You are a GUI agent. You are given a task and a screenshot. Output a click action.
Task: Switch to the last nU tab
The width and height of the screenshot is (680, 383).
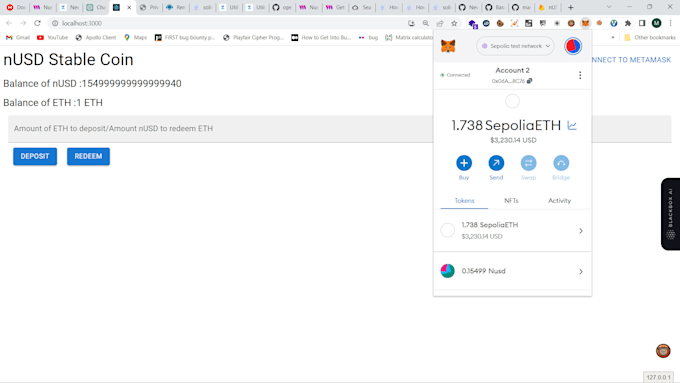coord(548,7)
